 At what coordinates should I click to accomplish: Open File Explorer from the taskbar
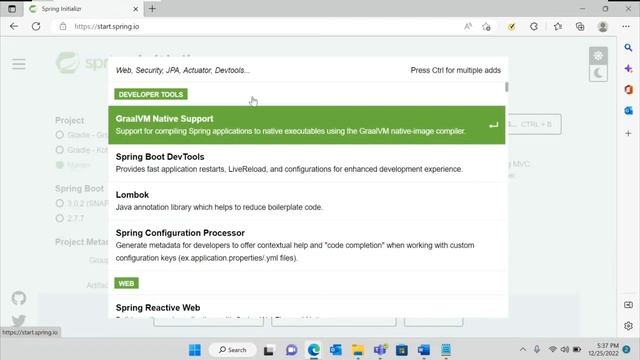click(358, 350)
